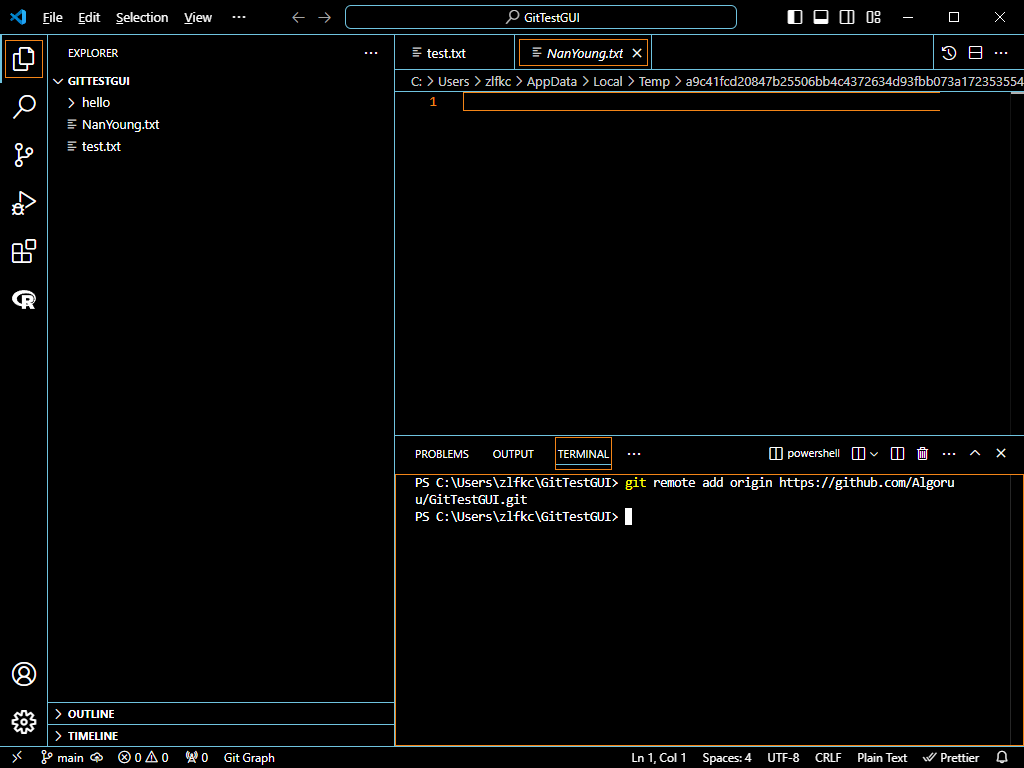Select the TERMINAL panel tab
1024x768 pixels.
tap(583, 454)
